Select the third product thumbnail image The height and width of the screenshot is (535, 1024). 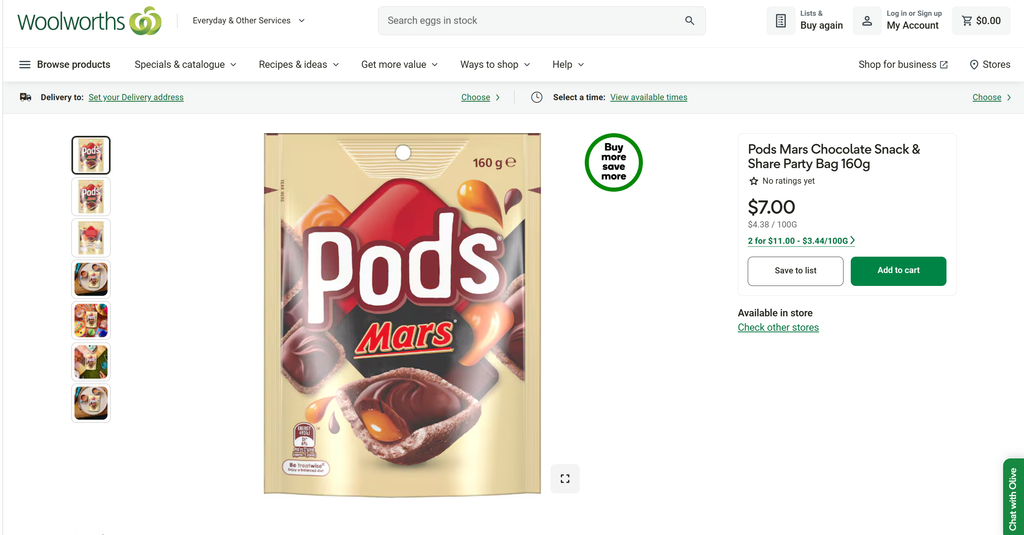91,238
